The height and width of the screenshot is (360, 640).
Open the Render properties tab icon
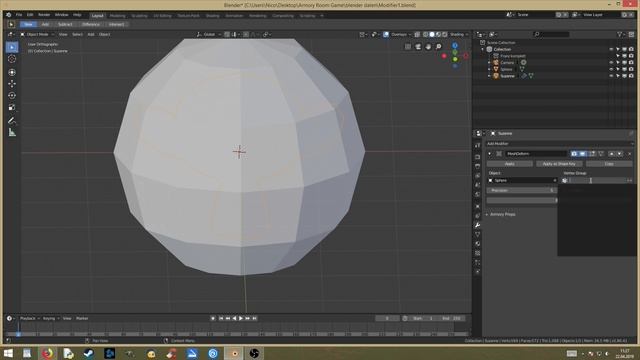477,157
